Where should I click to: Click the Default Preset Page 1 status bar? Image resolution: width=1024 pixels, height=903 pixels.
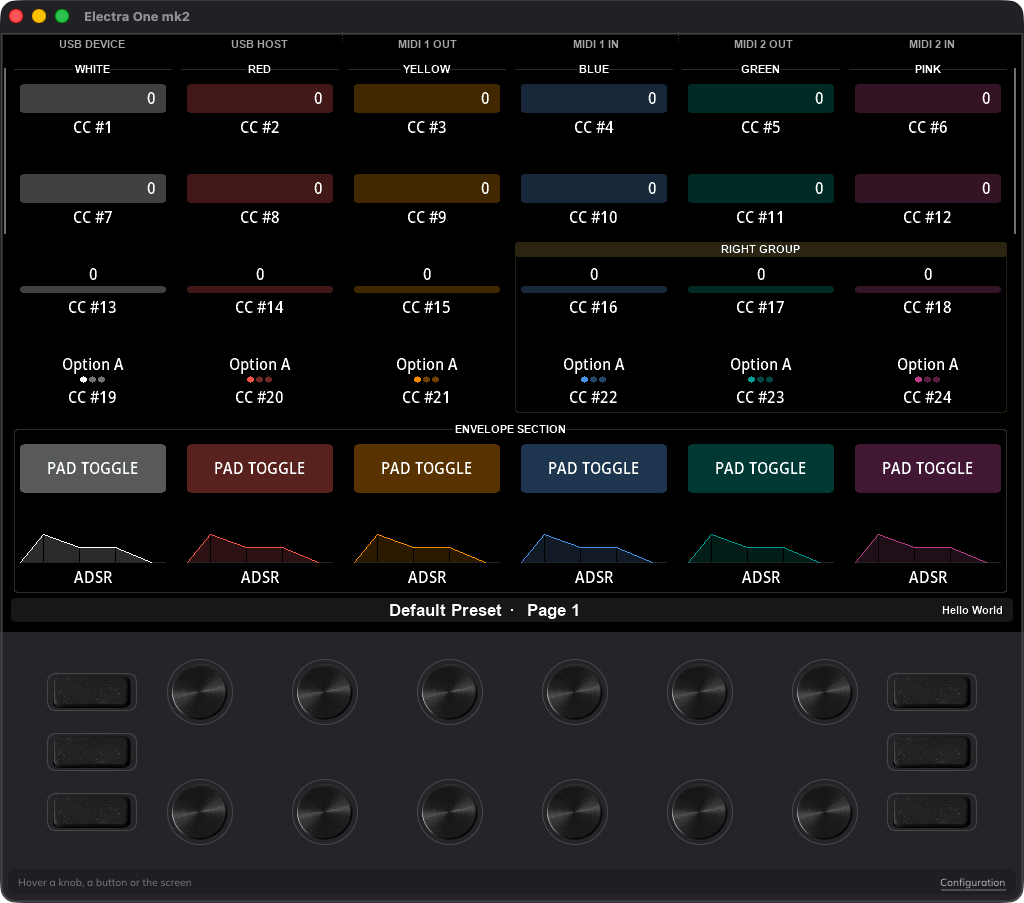tap(511, 610)
